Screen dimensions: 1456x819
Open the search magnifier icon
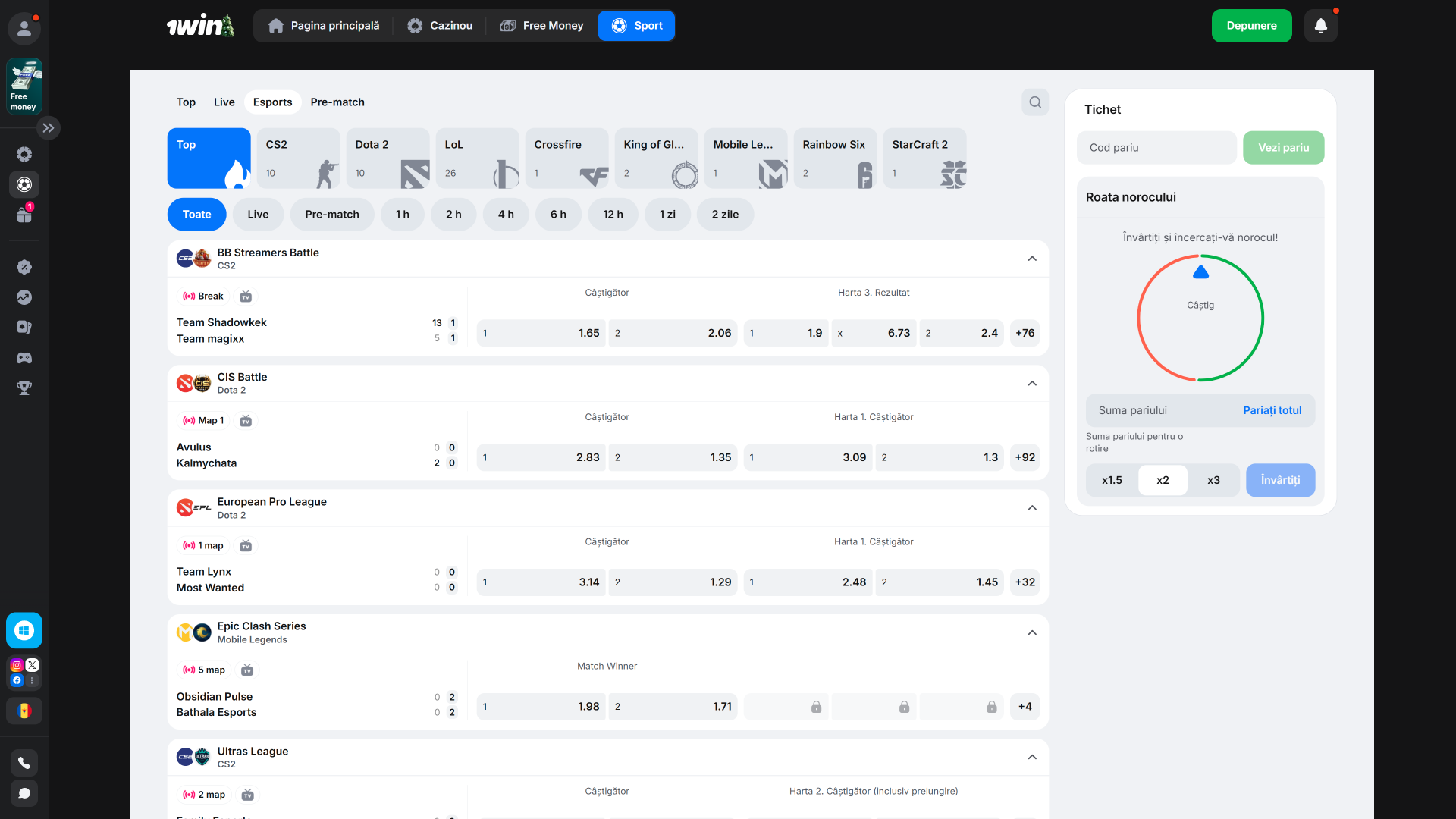(x=1034, y=102)
